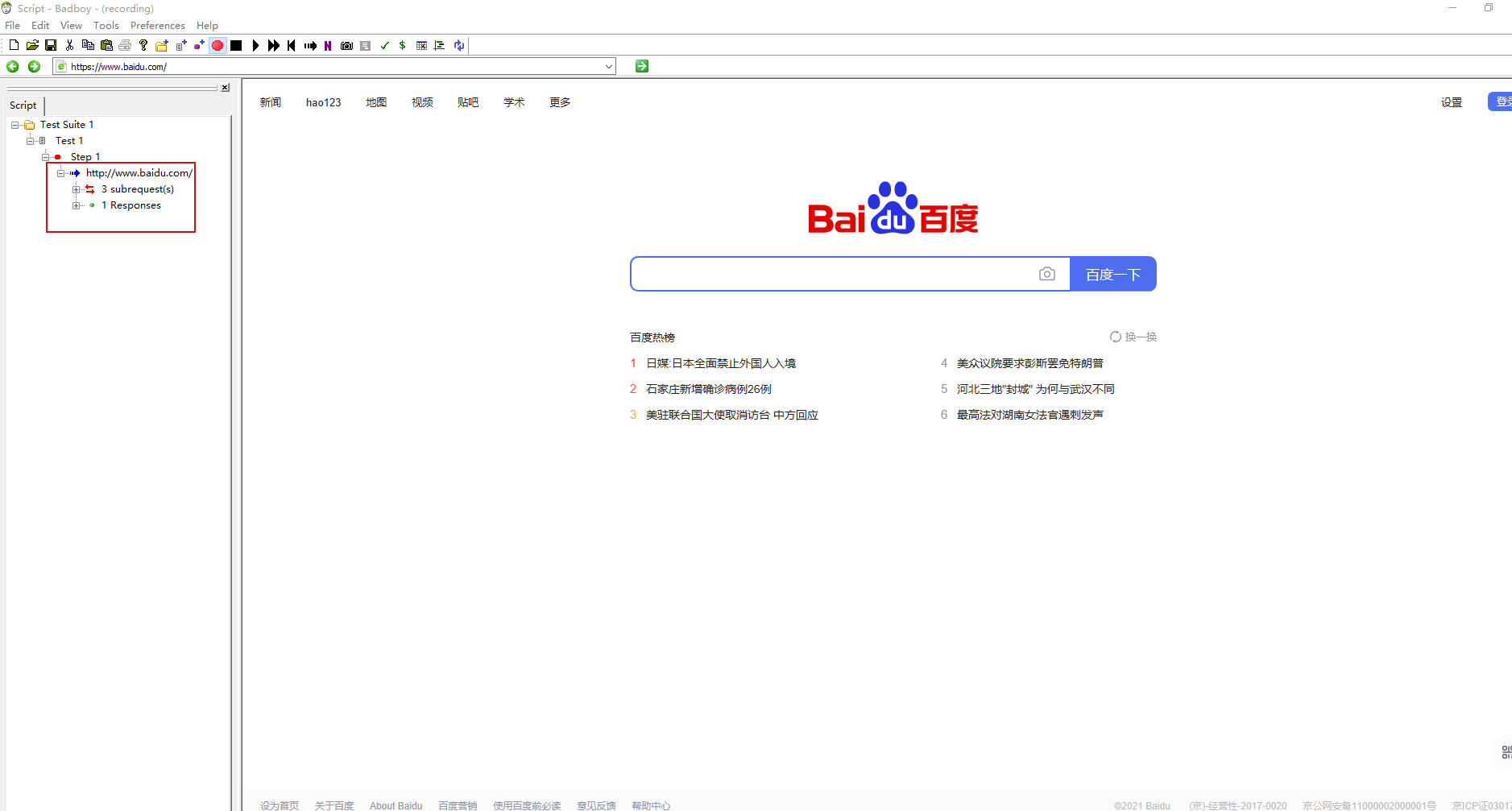Refresh hot list with 换一换

pos(1133,337)
